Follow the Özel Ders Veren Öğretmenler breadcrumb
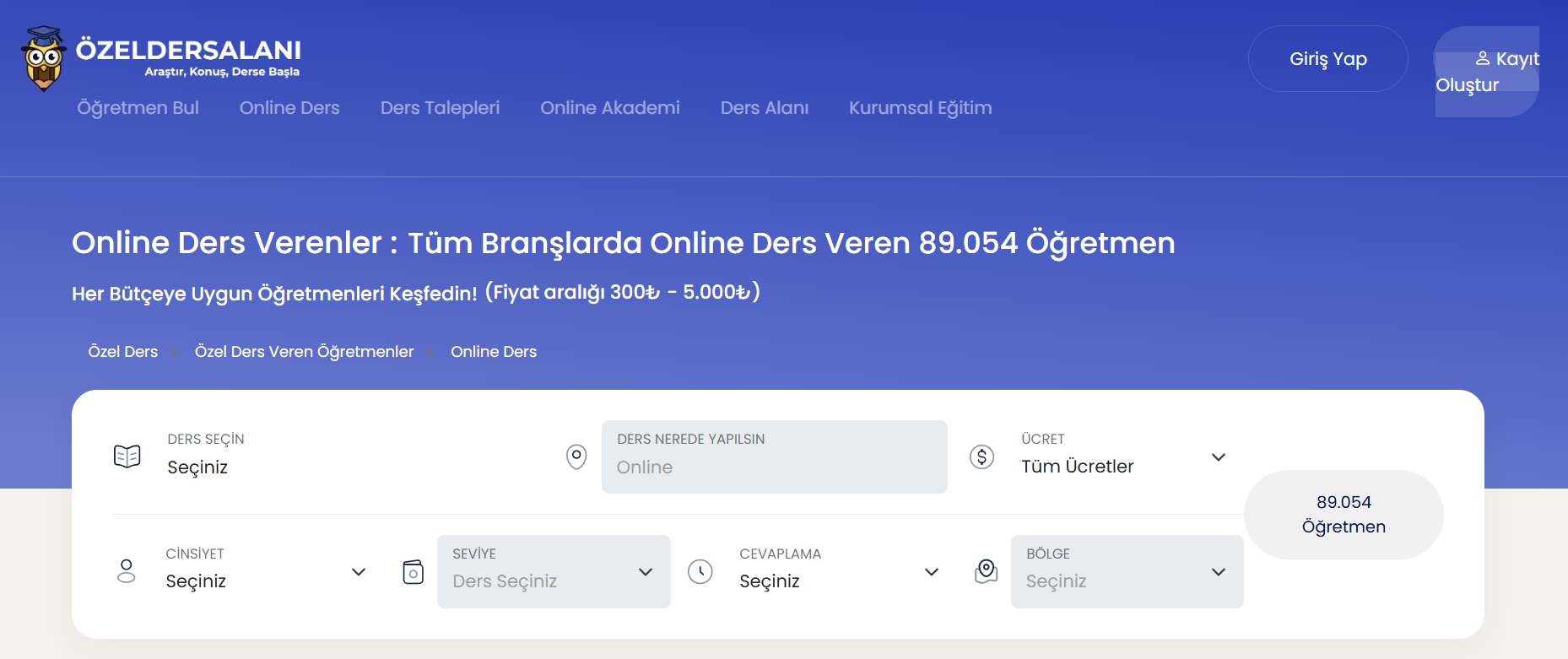1568x659 pixels. coord(304,352)
